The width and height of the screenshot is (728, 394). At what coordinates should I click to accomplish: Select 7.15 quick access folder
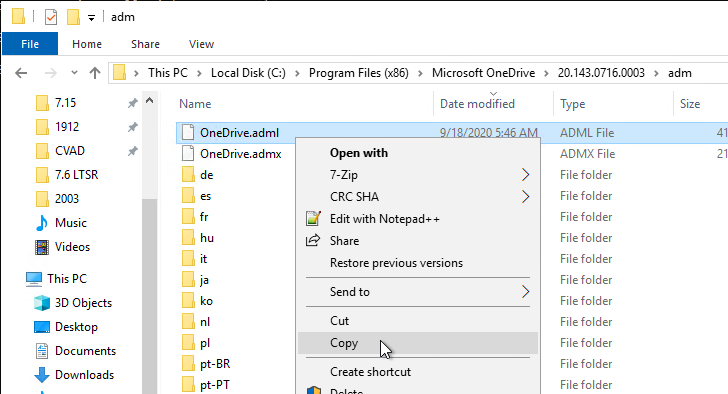pyautogui.click(x=65, y=103)
